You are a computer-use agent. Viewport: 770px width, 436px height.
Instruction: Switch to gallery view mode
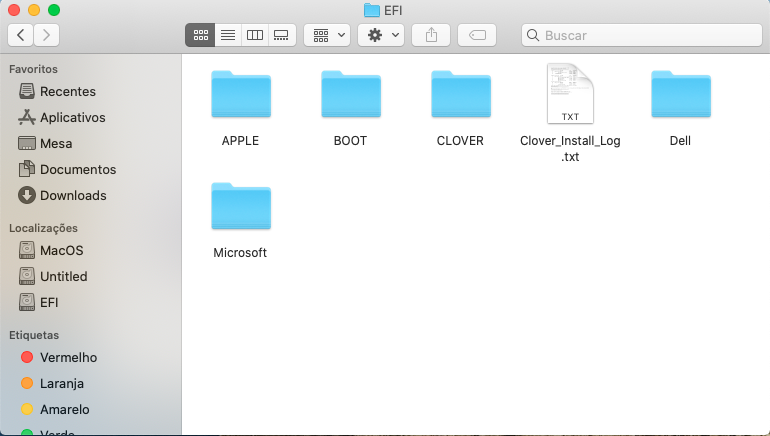tap(282, 35)
